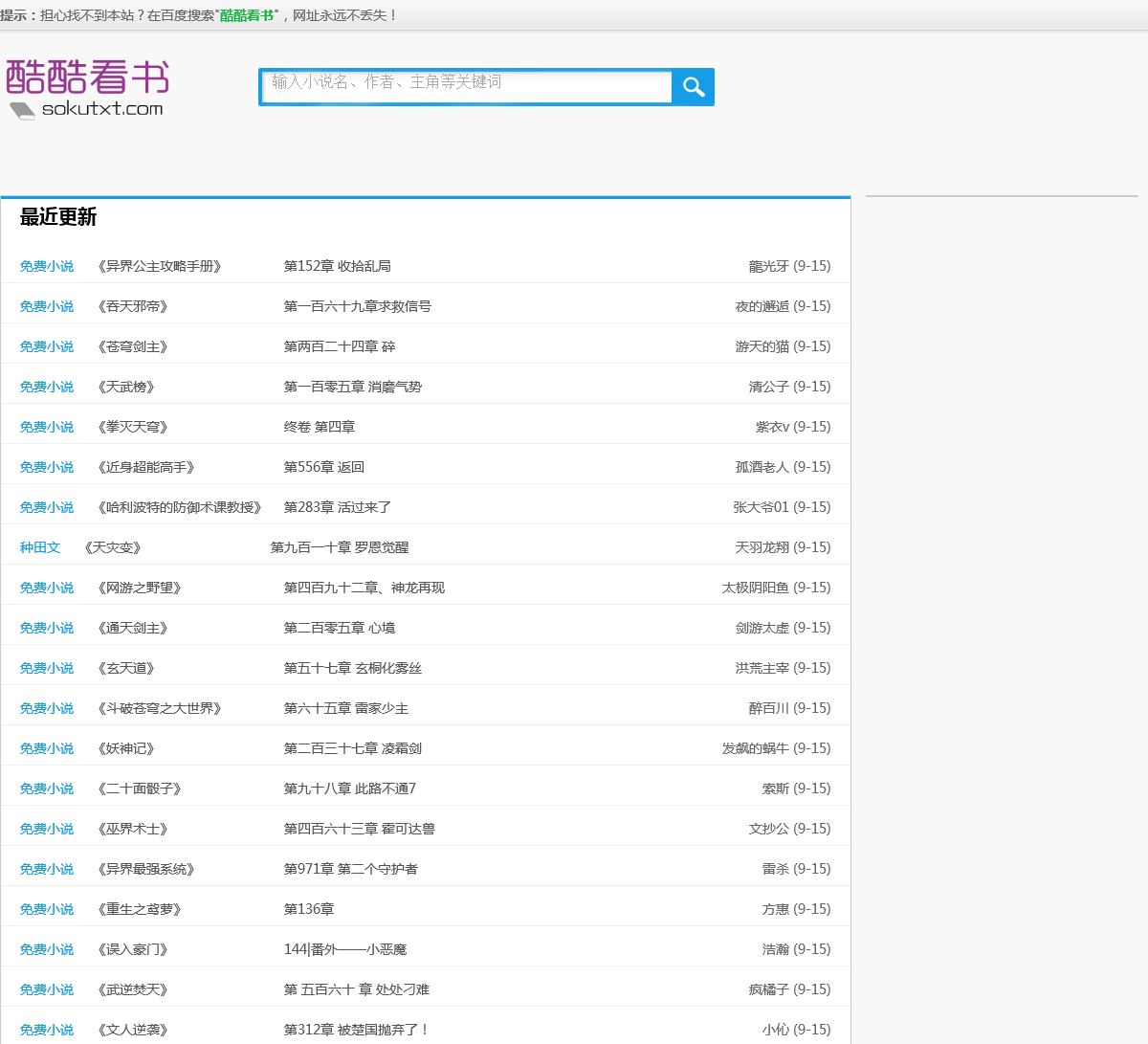Click 免费小说 in the 武逆焚天 row

coord(47,989)
